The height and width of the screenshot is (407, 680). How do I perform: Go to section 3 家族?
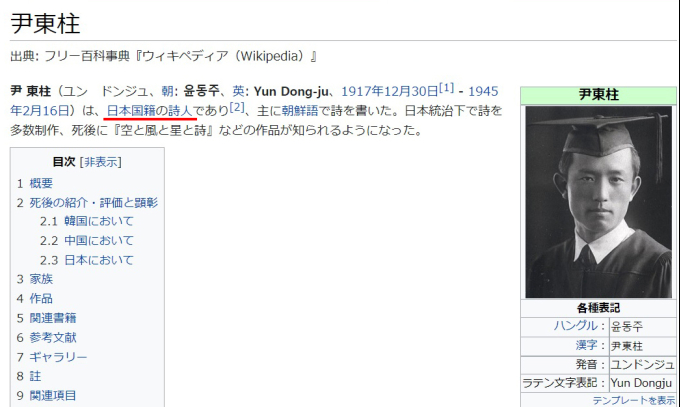point(41,279)
